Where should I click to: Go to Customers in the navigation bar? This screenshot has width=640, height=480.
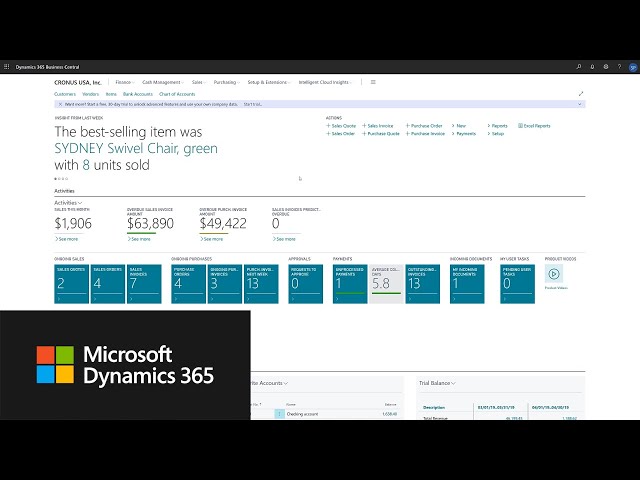click(x=64, y=93)
